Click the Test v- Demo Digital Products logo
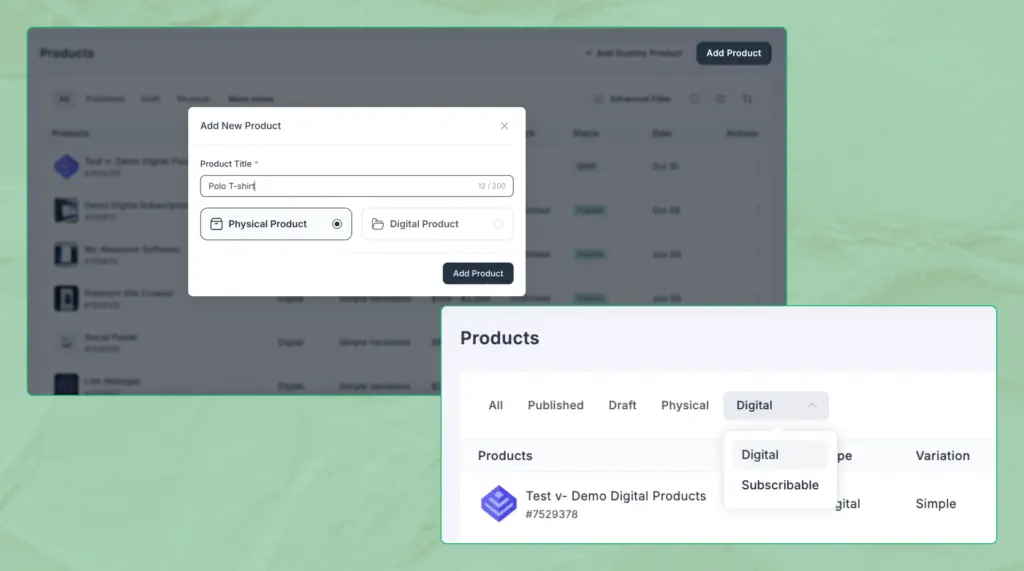The image size is (1024, 571). [499, 503]
